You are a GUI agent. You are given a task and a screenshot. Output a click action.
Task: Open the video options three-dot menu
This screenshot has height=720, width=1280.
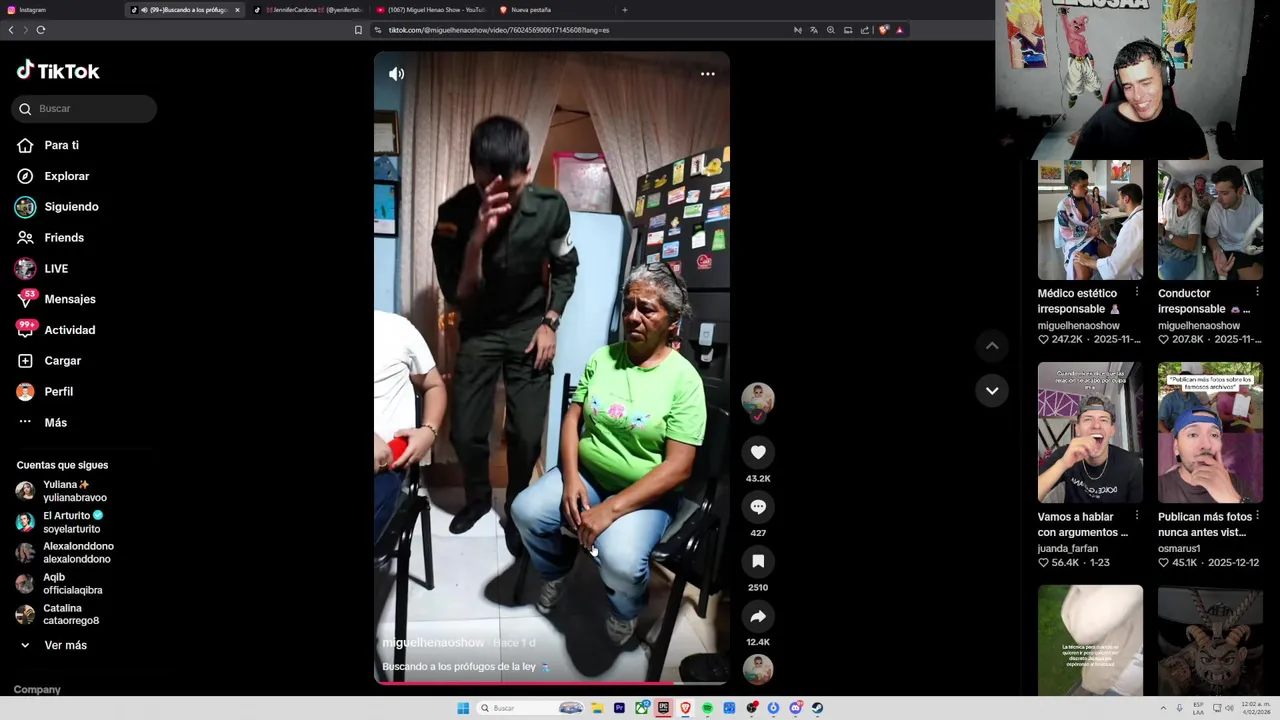click(x=708, y=74)
